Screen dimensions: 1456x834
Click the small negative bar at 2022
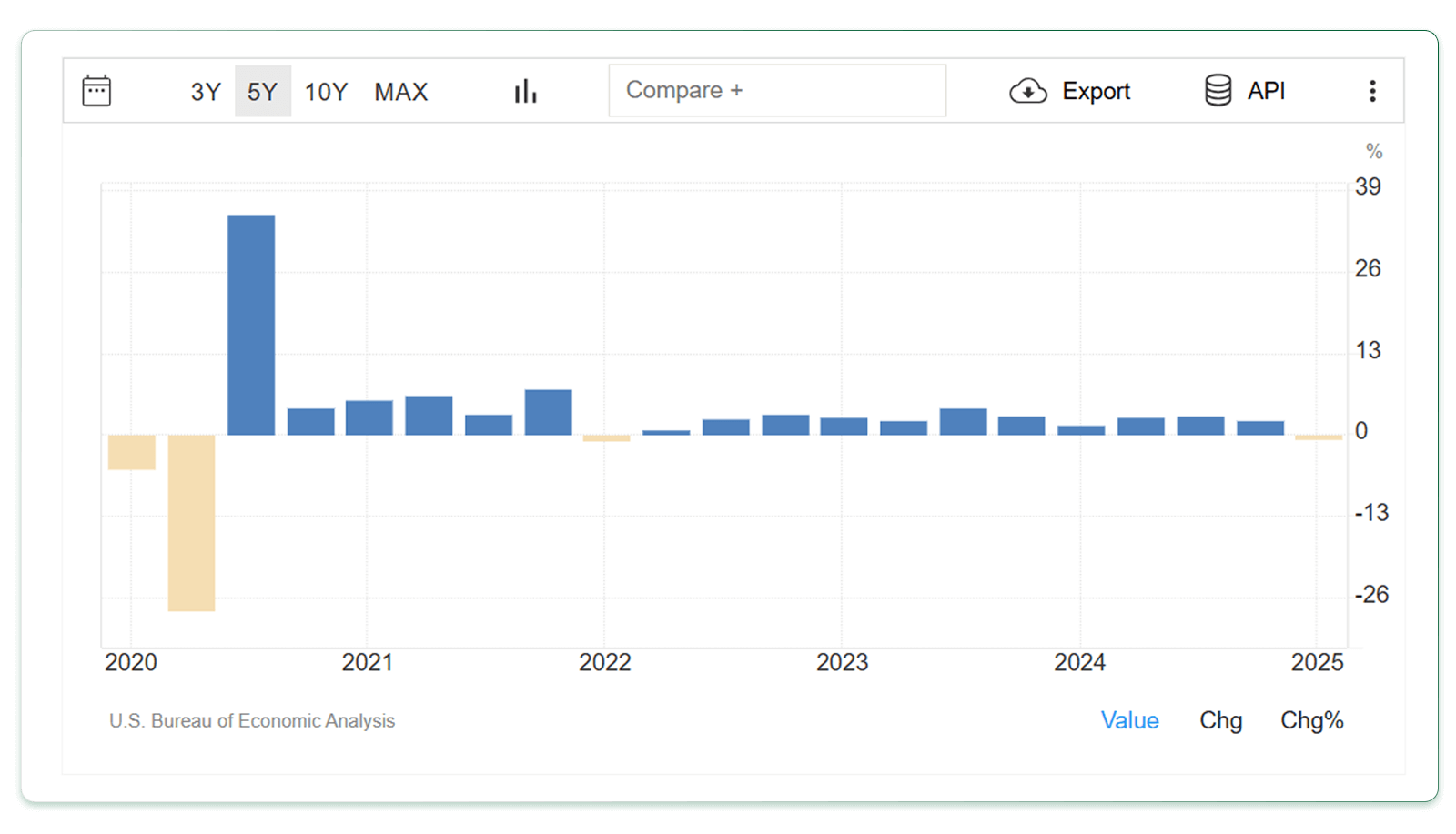[606, 438]
